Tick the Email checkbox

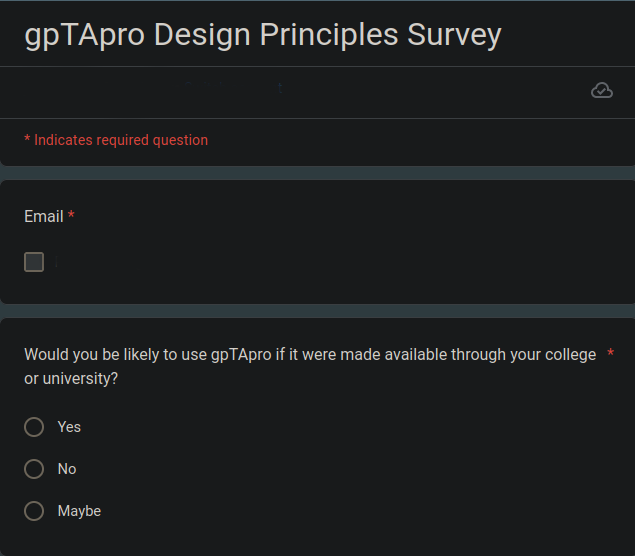click(x=34, y=262)
